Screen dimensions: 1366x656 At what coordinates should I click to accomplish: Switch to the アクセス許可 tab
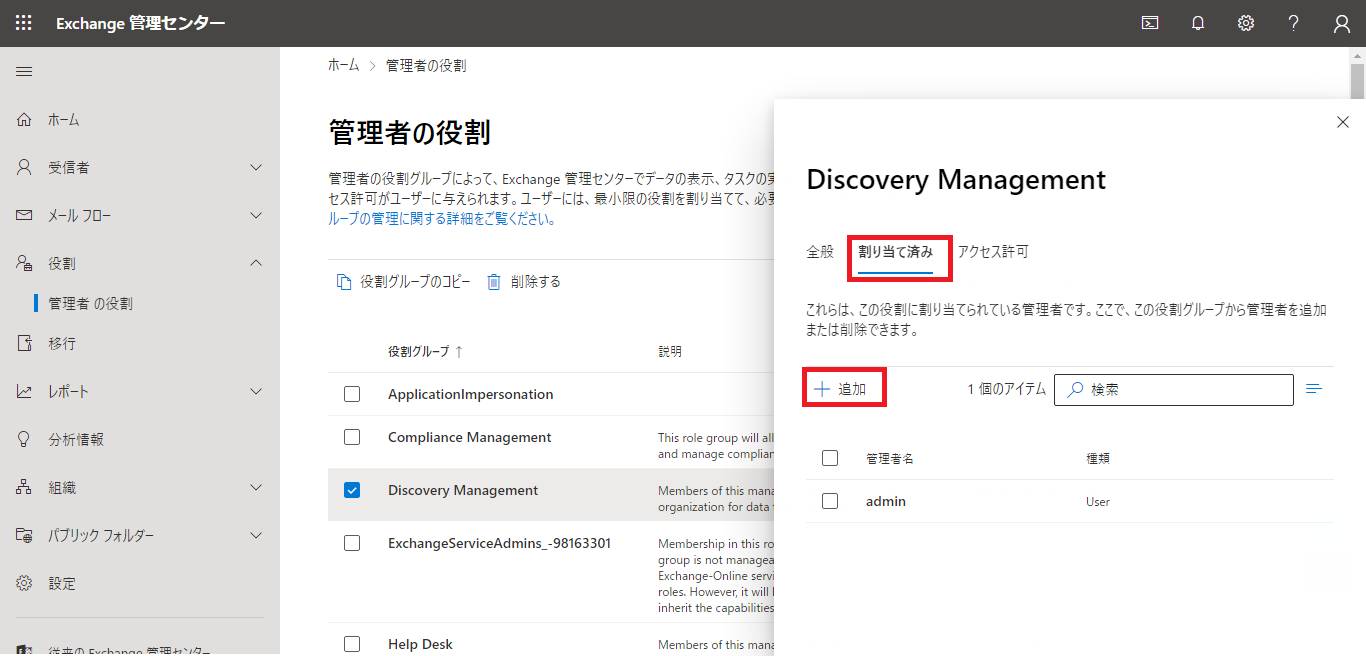(x=992, y=252)
